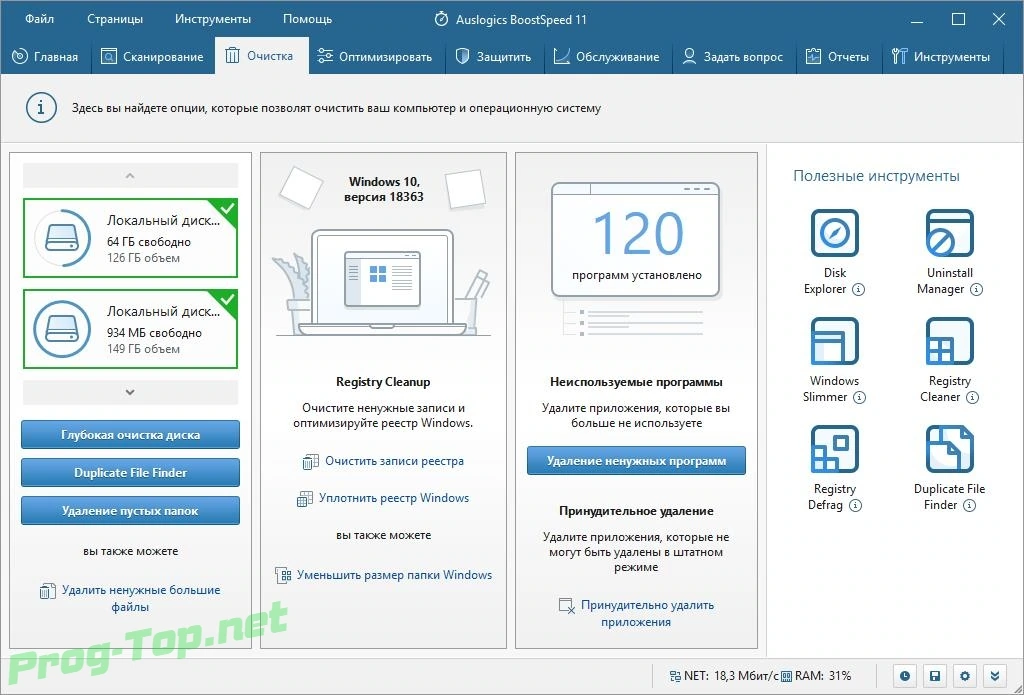Image resolution: width=1024 pixels, height=695 pixels.
Task: Launch the Windows Slimmer tool
Action: [x=834, y=341]
